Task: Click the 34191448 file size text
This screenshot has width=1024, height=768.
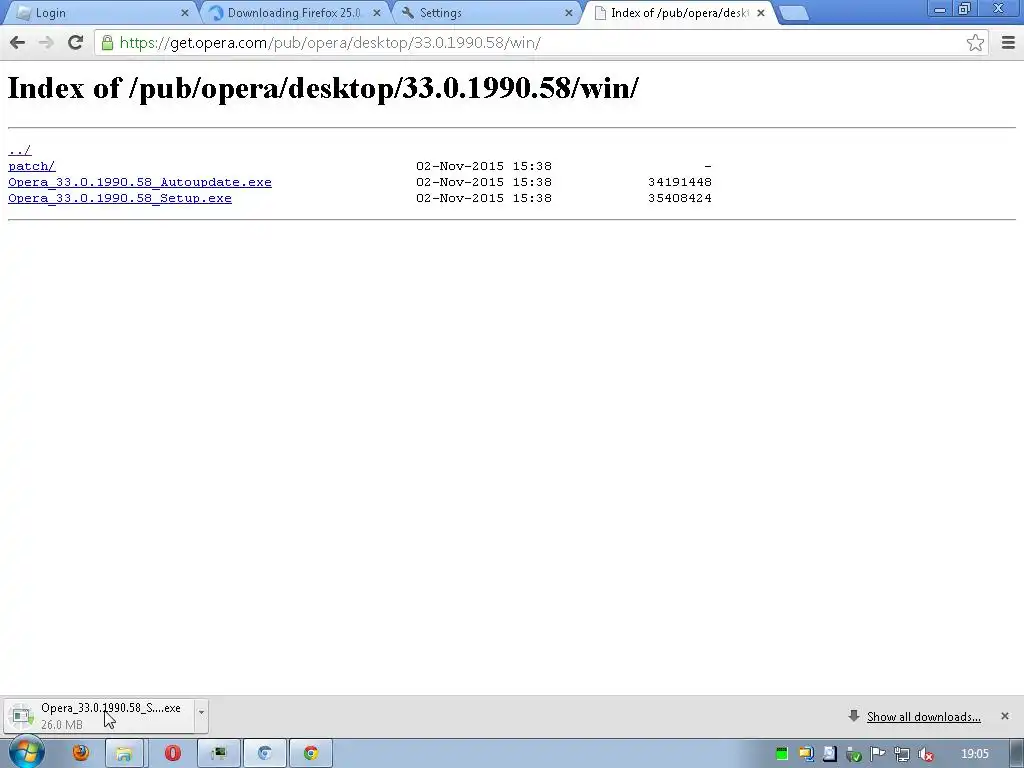Action: click(x=680, y=182)
